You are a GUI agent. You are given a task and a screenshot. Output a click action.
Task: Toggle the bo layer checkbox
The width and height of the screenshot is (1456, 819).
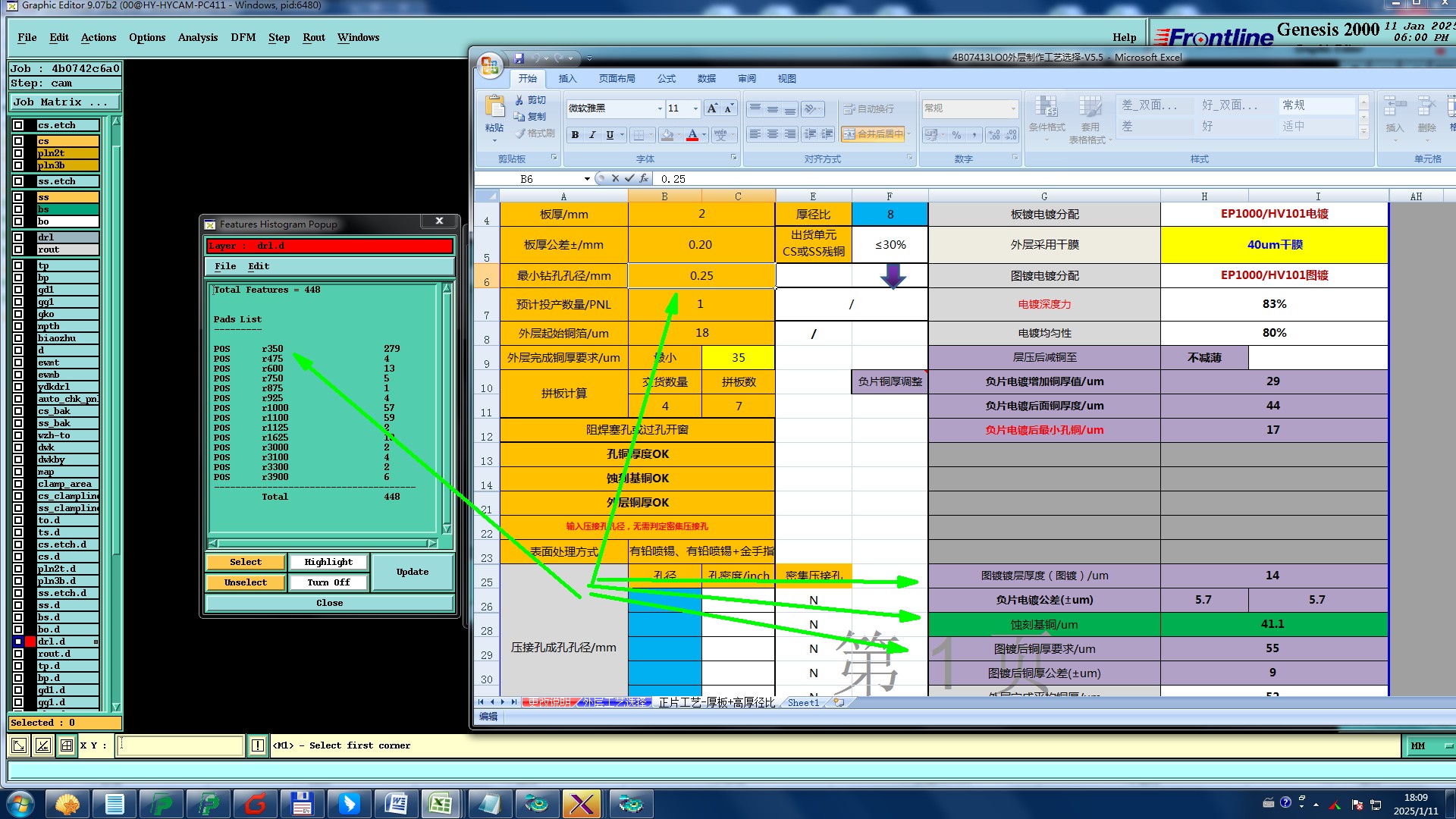(18, 221)
